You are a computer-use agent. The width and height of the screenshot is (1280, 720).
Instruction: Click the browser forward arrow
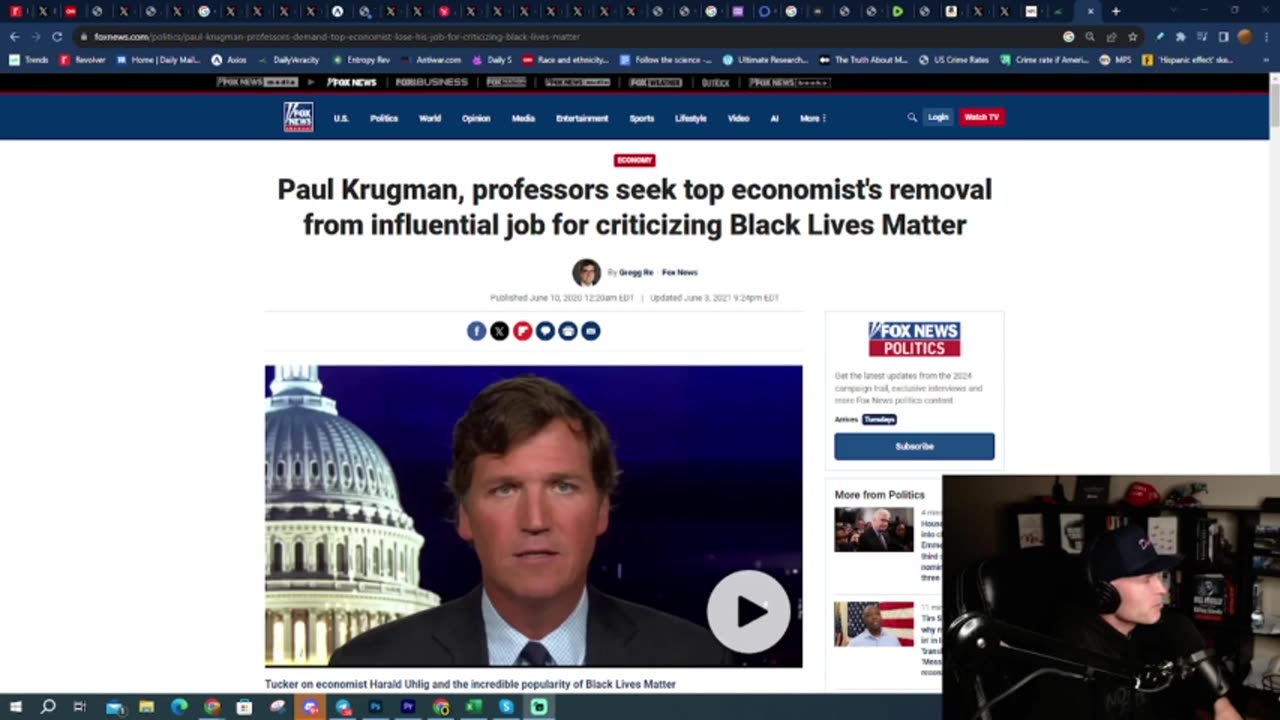[x=35, y=36]
